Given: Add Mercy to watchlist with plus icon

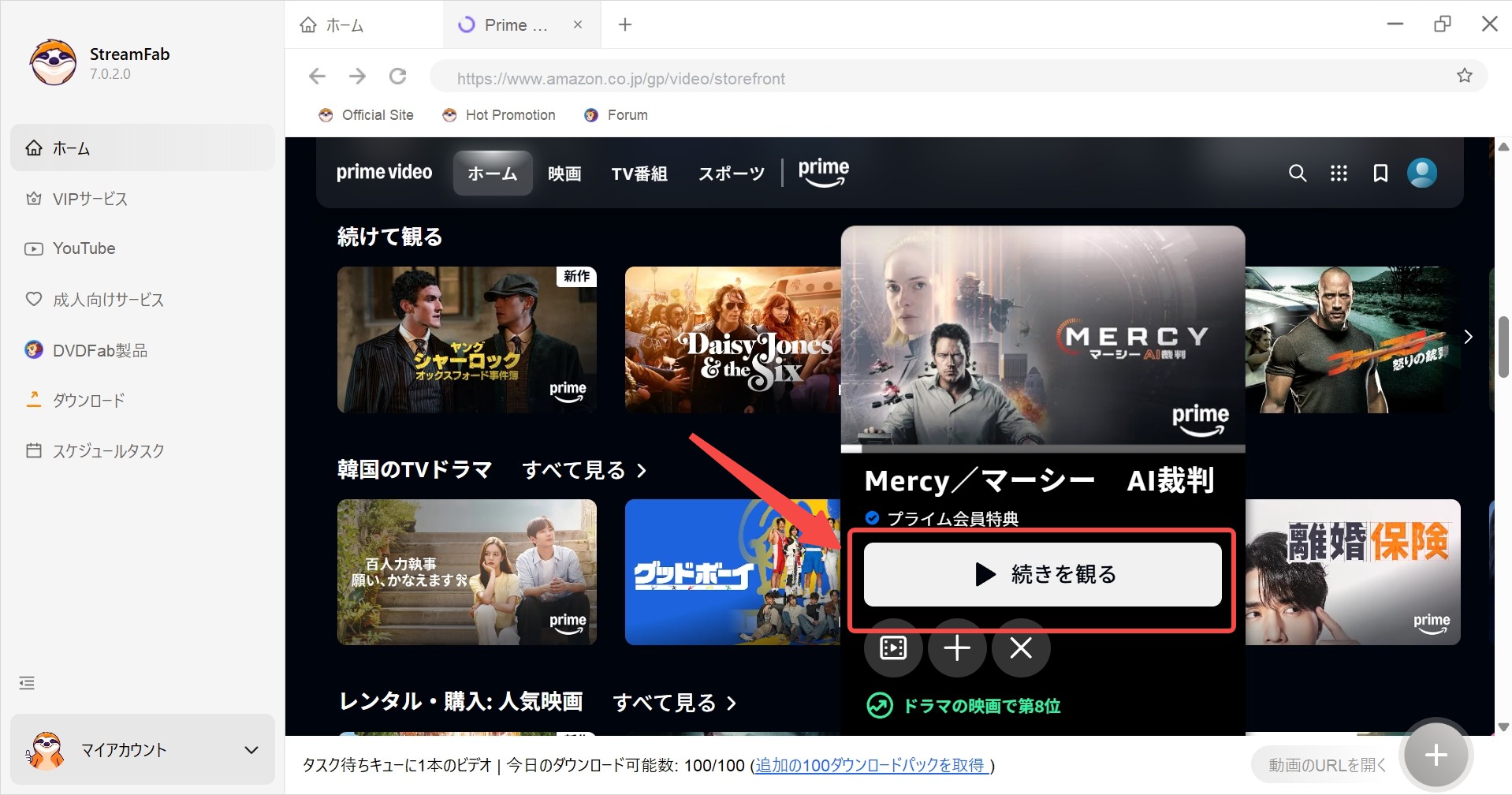Looking at the screenshot, I should click(x=957, y=648).
